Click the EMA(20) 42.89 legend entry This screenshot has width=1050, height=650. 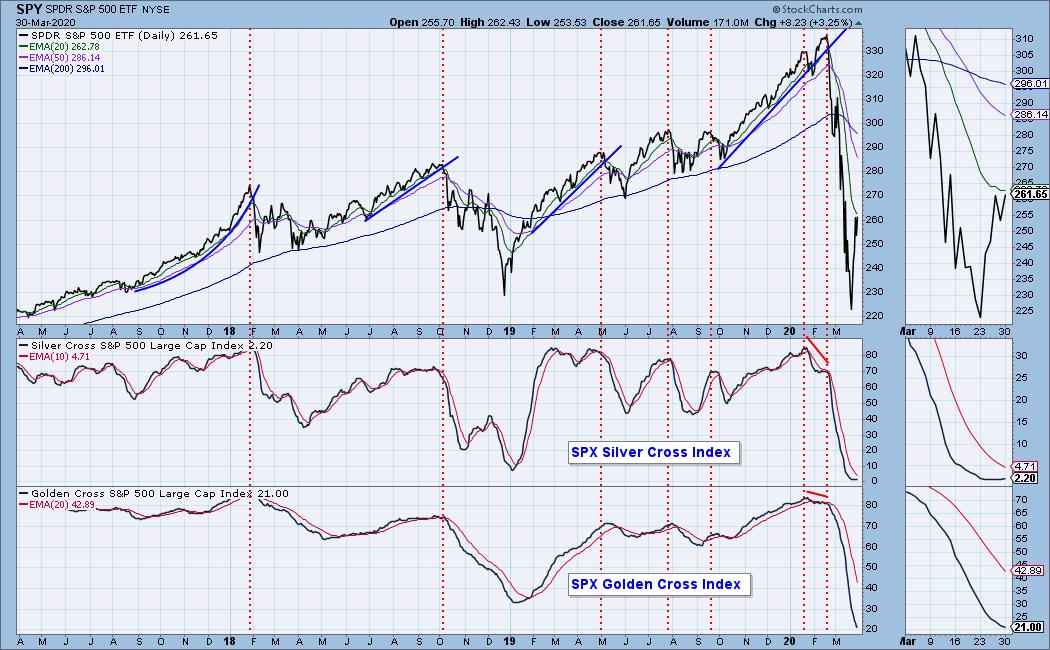coord(56,504)
